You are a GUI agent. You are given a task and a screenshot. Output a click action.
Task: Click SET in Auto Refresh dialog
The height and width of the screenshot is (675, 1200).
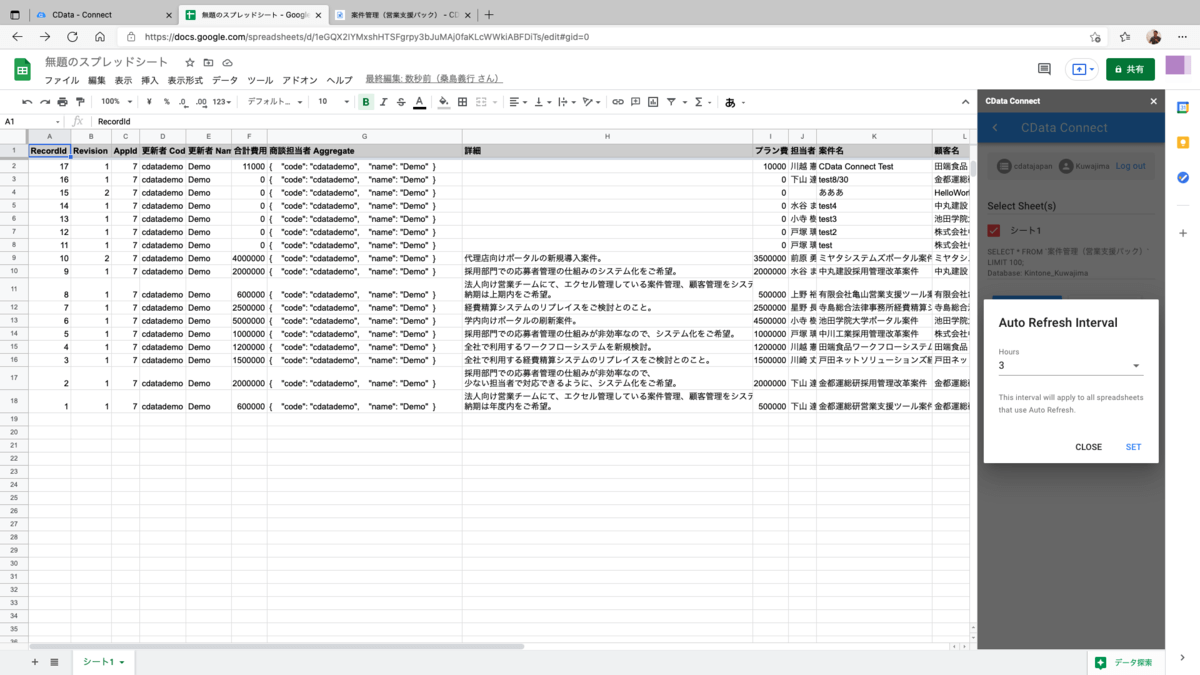click(1133, 447)
